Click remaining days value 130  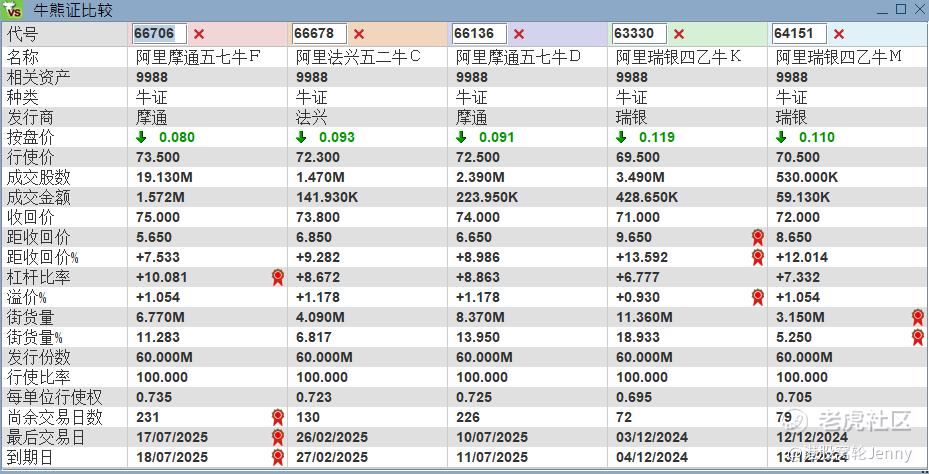pos(308,418)
